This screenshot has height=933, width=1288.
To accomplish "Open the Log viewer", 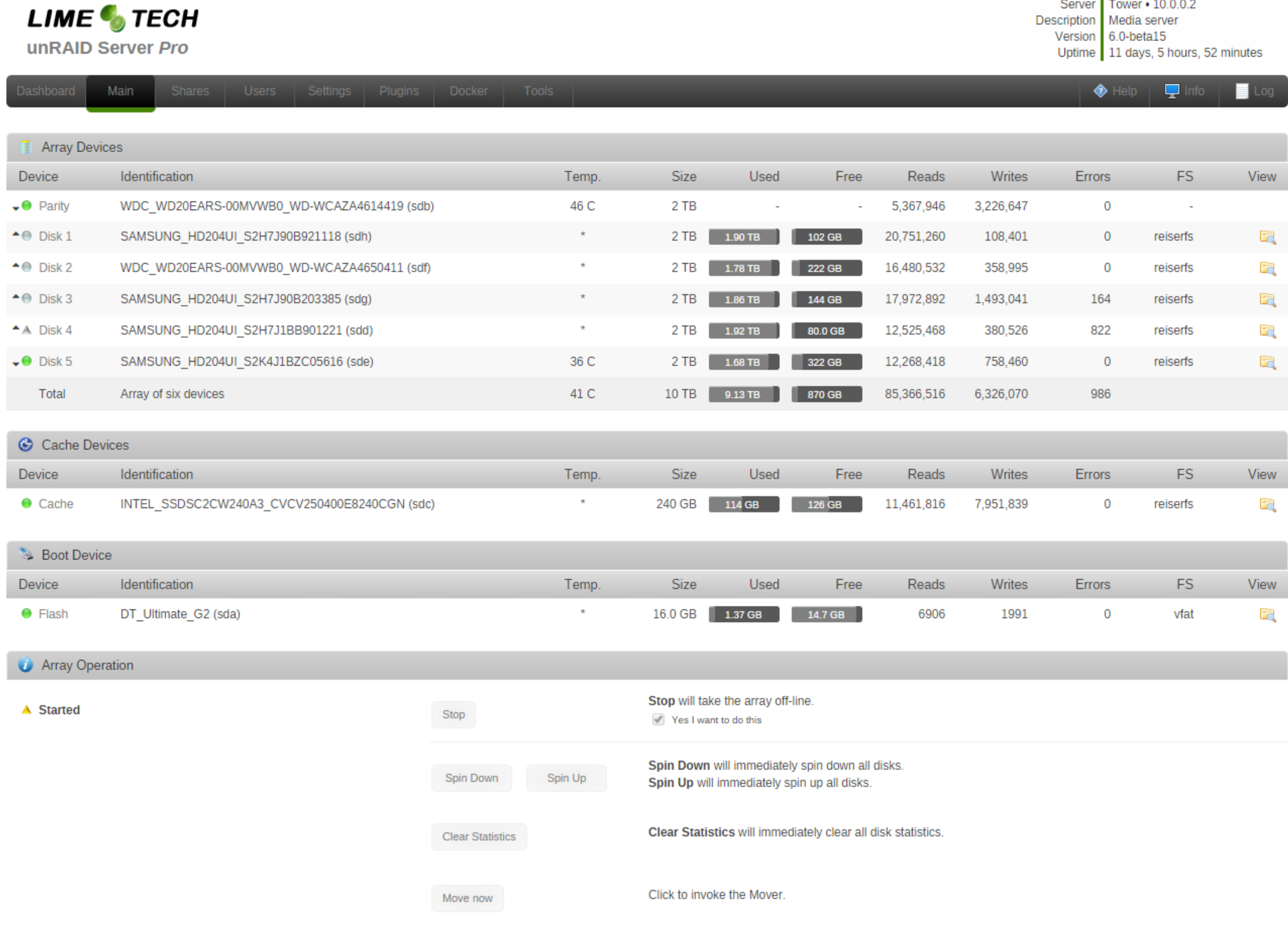I will click(x=1254, y=91).
